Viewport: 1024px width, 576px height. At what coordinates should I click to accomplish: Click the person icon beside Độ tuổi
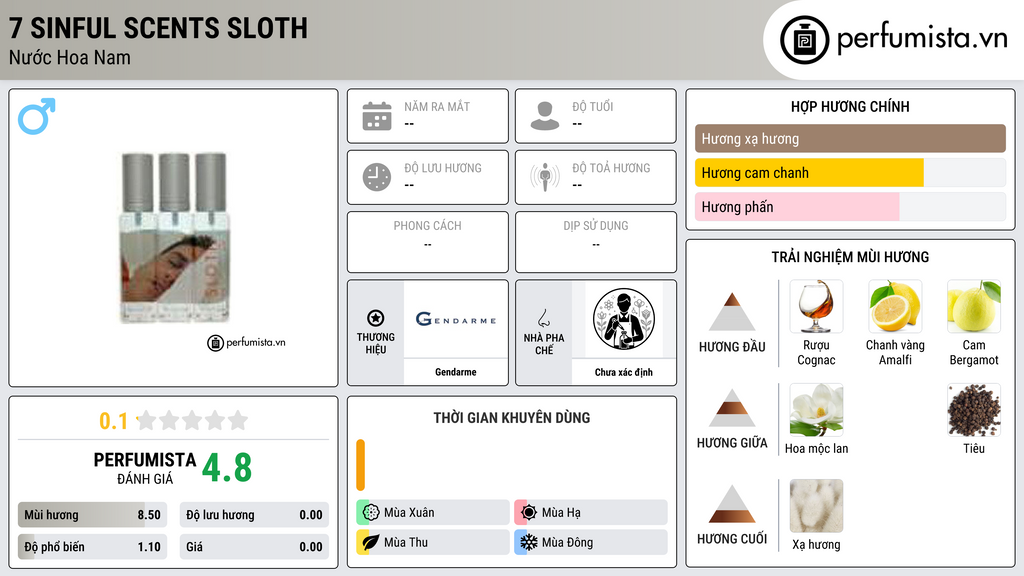coord(545,116)
